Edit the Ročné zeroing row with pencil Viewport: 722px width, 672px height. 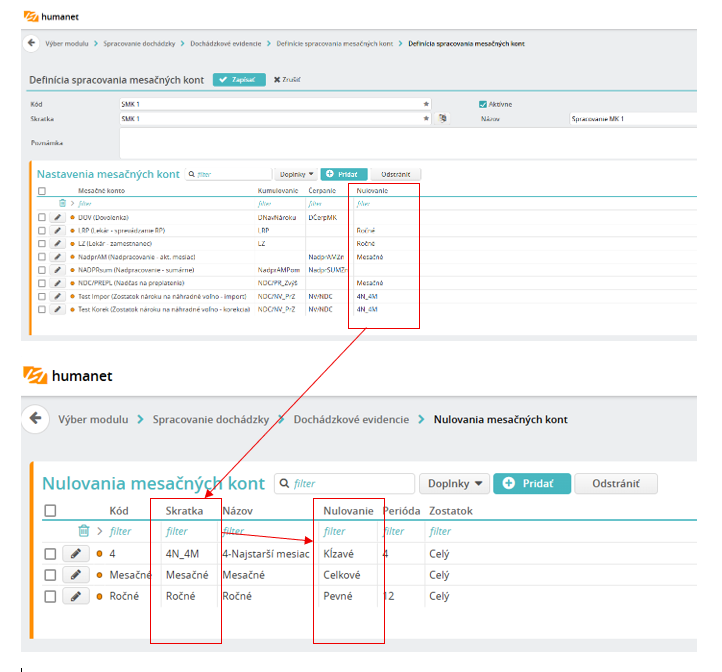pyautogui.click(x=76, y=596)
